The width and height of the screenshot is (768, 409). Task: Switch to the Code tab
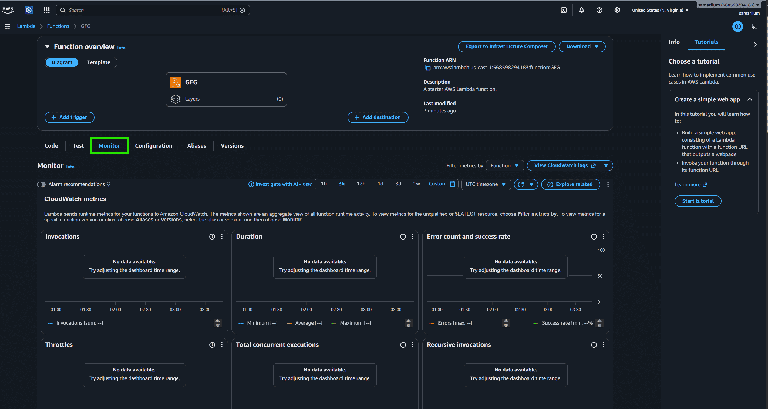click(51, 146)
